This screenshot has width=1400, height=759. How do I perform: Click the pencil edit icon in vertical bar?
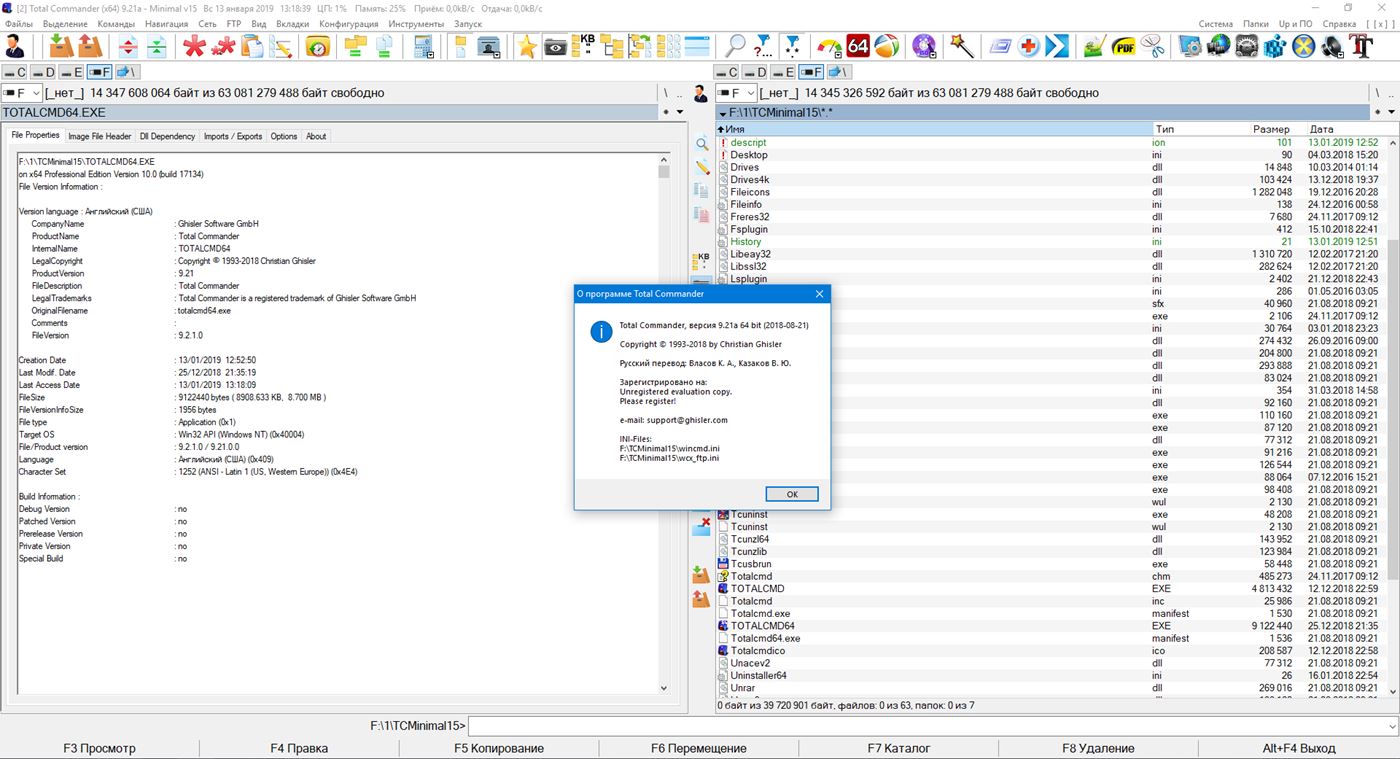[702, 167]
